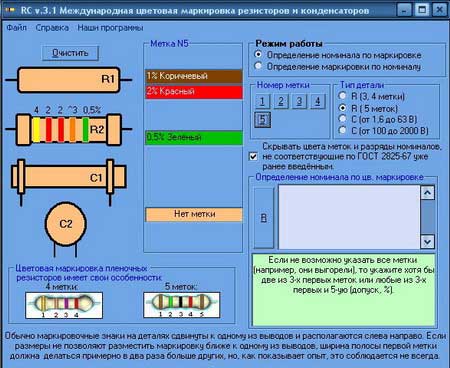Toggle the ГОСТ 2825-67 hide colors checkbox

(253, 156)
